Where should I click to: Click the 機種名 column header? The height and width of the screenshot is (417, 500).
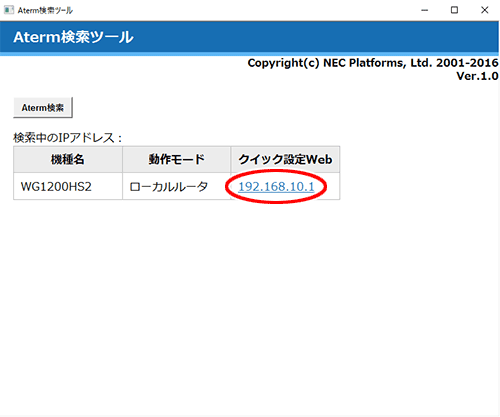68,159
